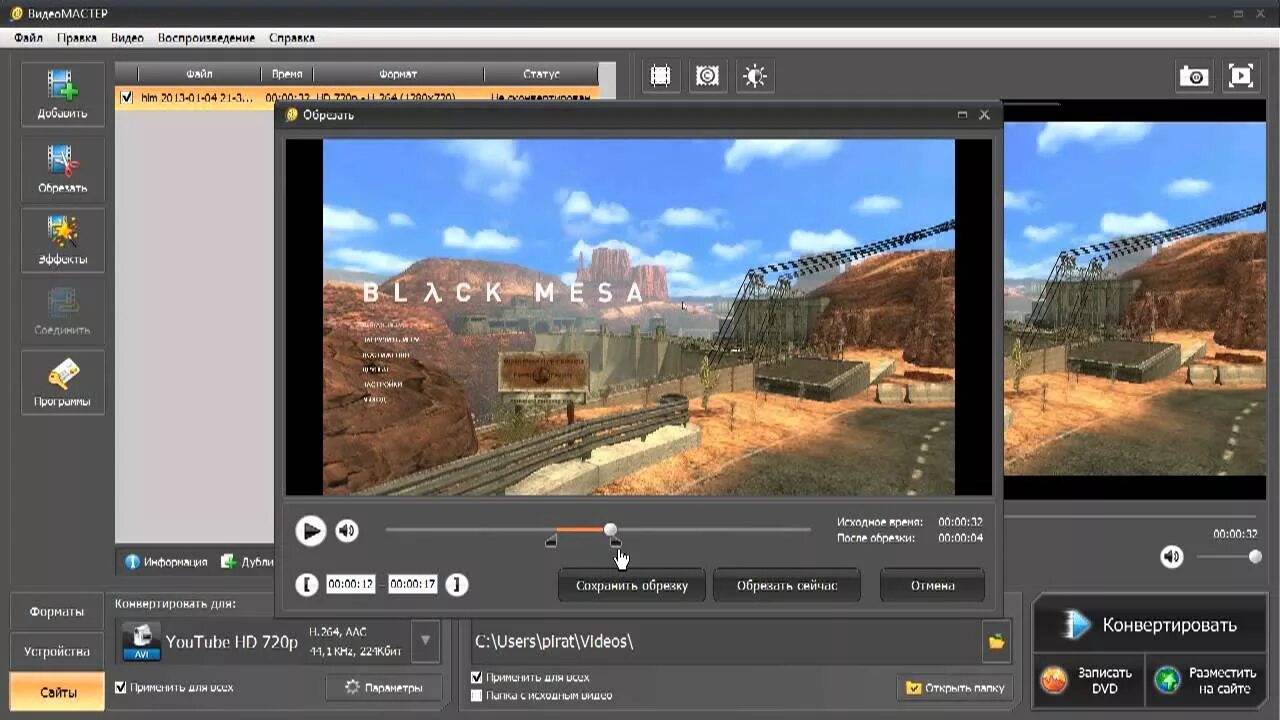Open the Файл menu
1280x720 pixels.
[28, 38]
